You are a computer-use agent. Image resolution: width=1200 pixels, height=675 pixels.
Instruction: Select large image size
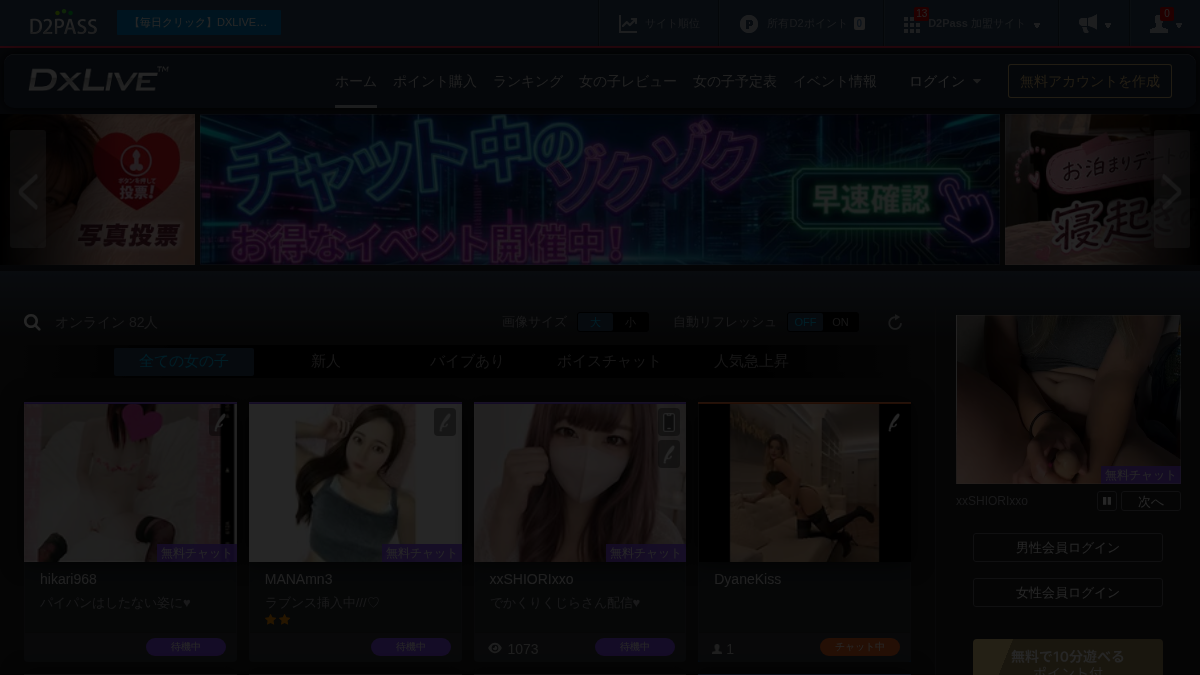pos(596,322)
